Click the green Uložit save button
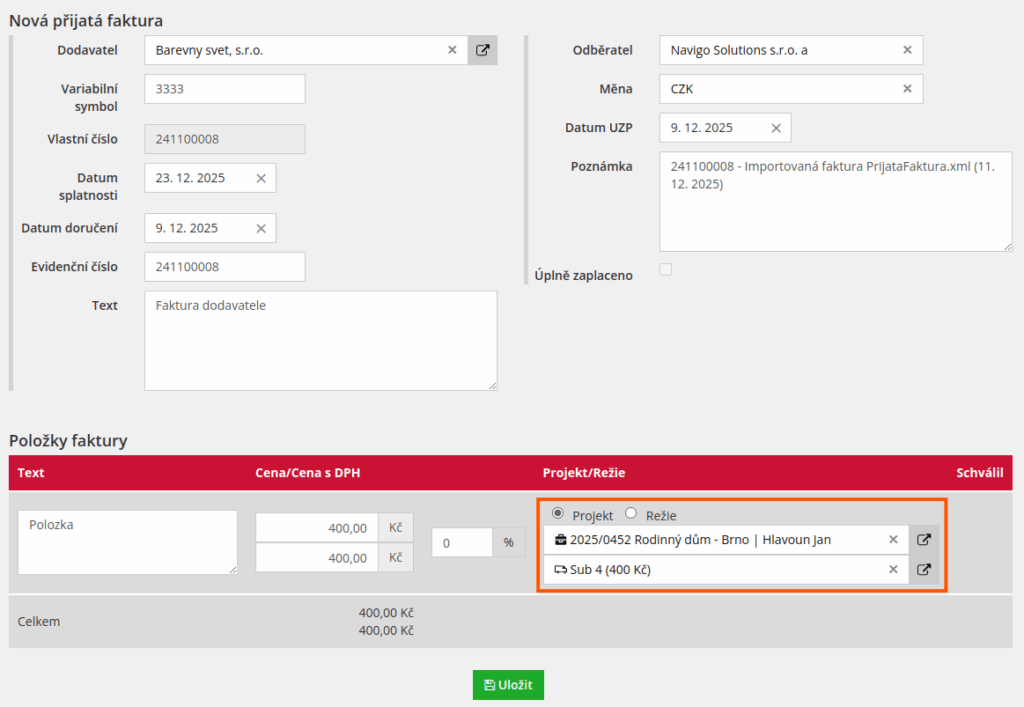This screenshot has width=1024, height=707. pyautogui.click(x=508, y=685)
